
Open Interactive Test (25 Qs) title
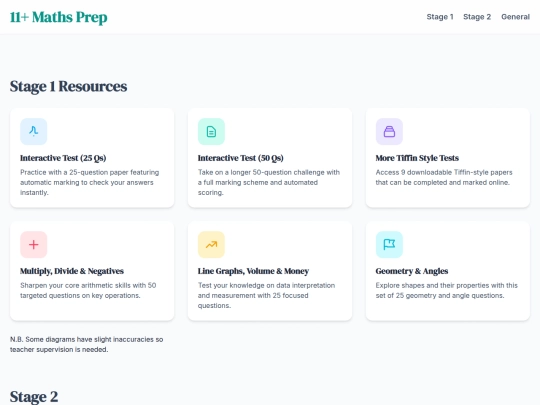pyautogui.click(x=63, y=158)
